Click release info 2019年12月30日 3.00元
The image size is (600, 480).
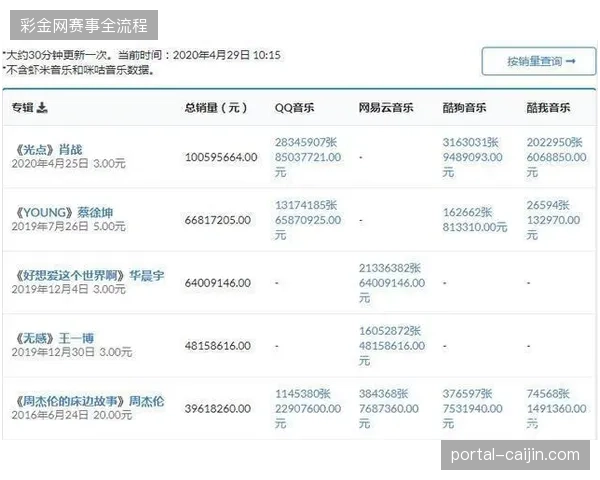point(72,352)
